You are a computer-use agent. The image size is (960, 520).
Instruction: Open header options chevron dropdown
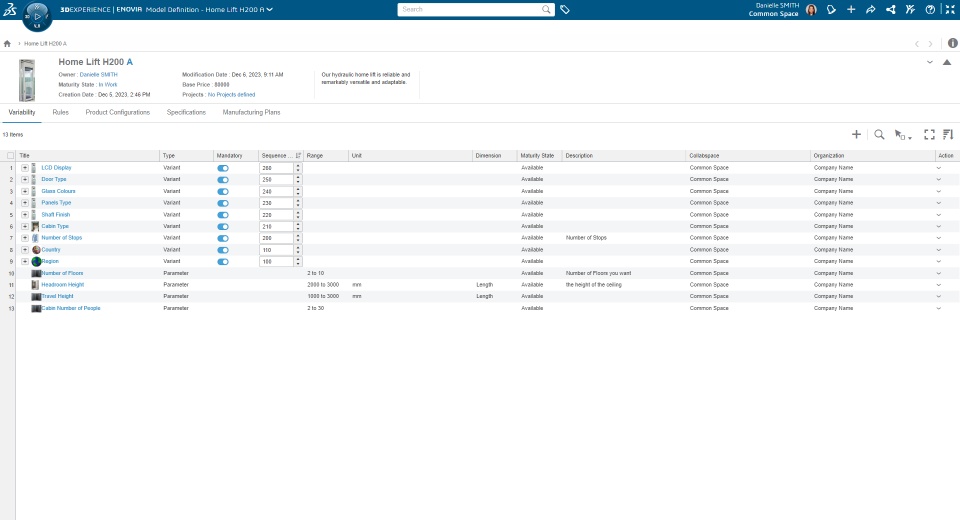pos(929,62)
